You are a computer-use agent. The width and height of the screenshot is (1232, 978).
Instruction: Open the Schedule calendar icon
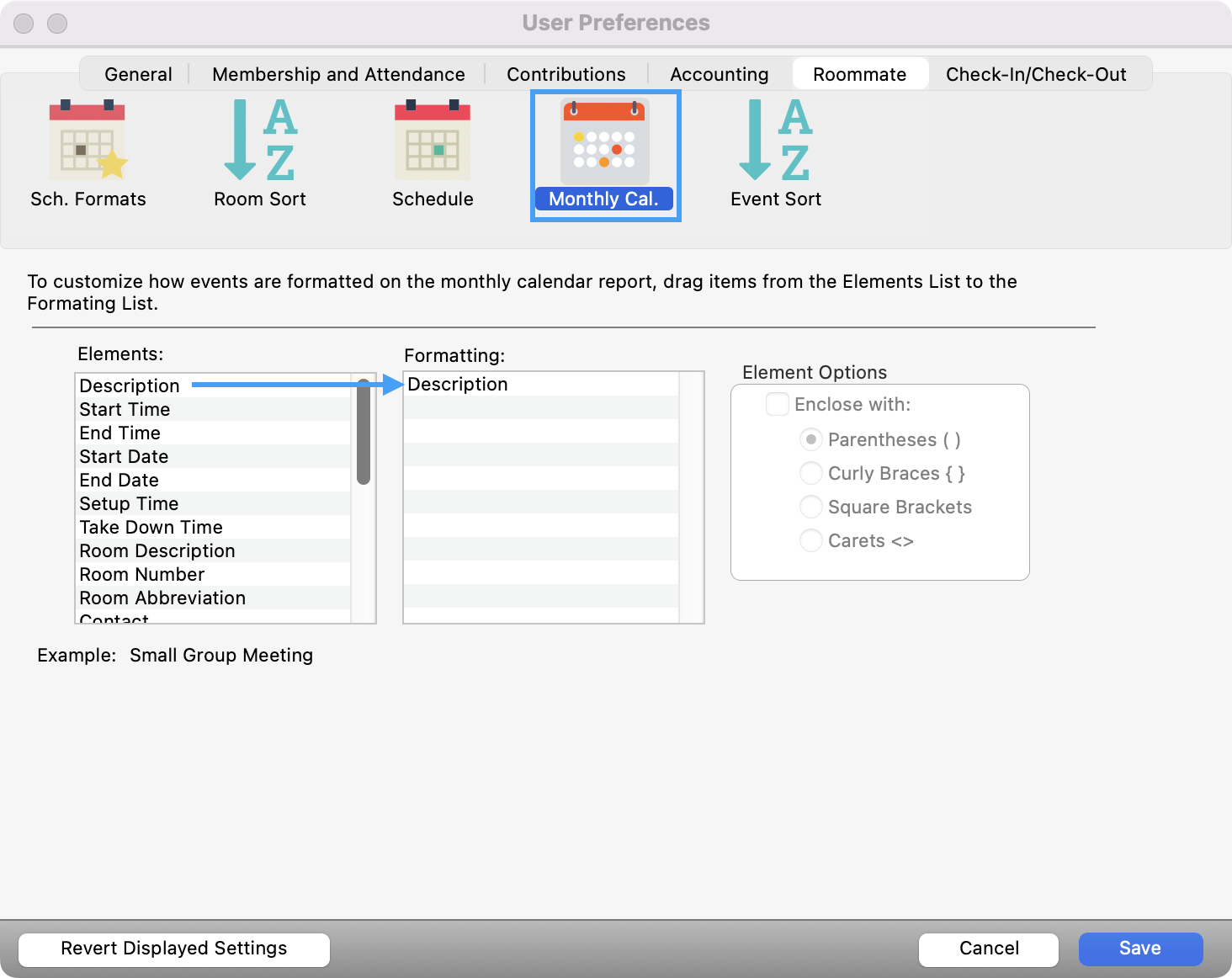point(433,153)
